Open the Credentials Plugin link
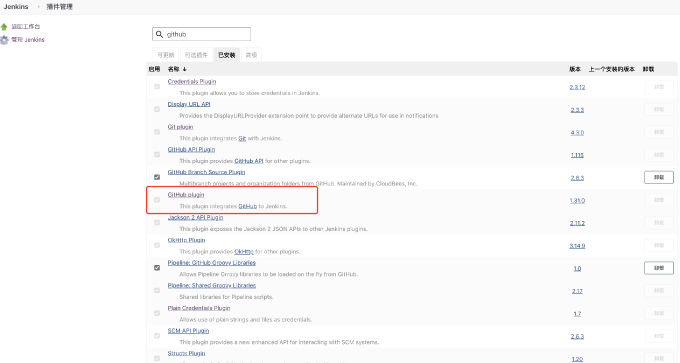The width and height of the screenshot is (680, 363). (x=192, y=82)
